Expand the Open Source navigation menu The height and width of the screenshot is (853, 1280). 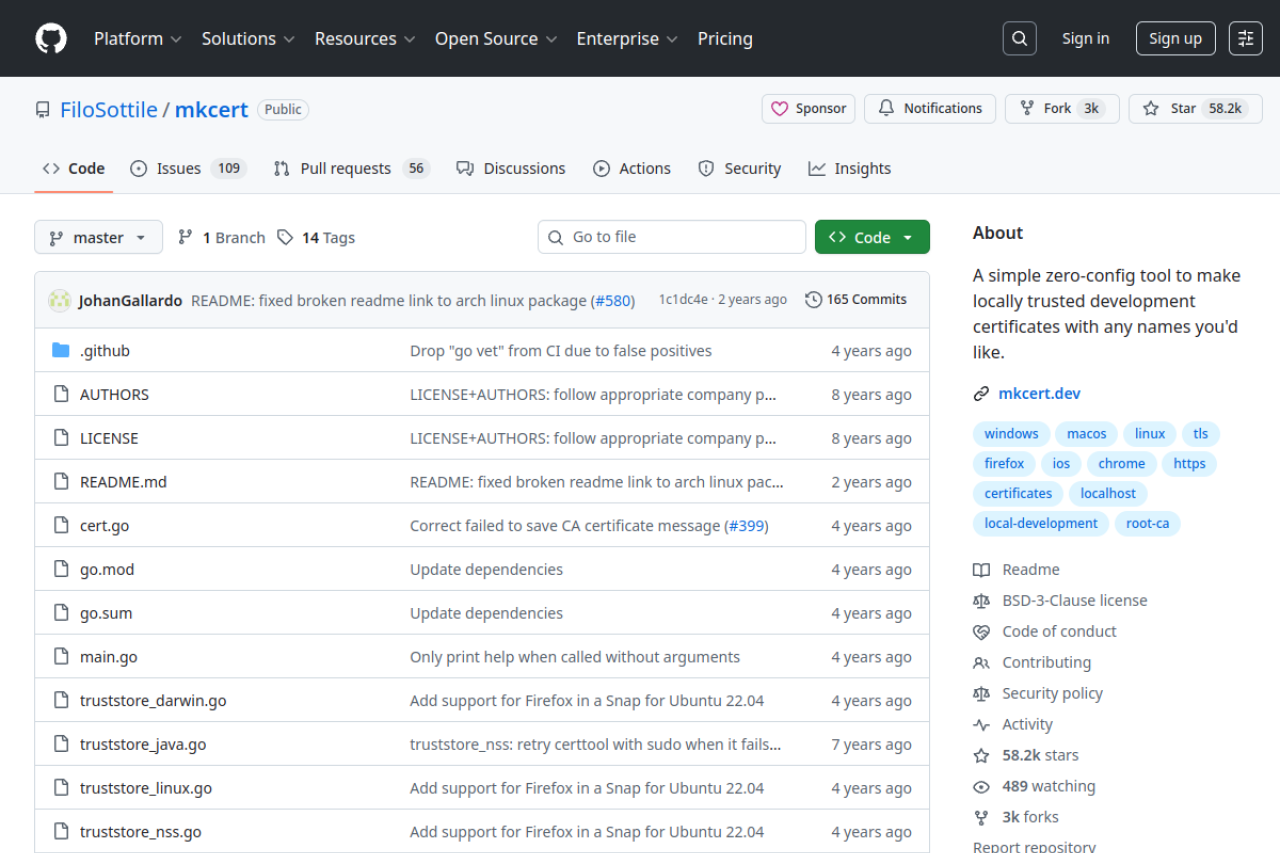[x=495, y=38]
